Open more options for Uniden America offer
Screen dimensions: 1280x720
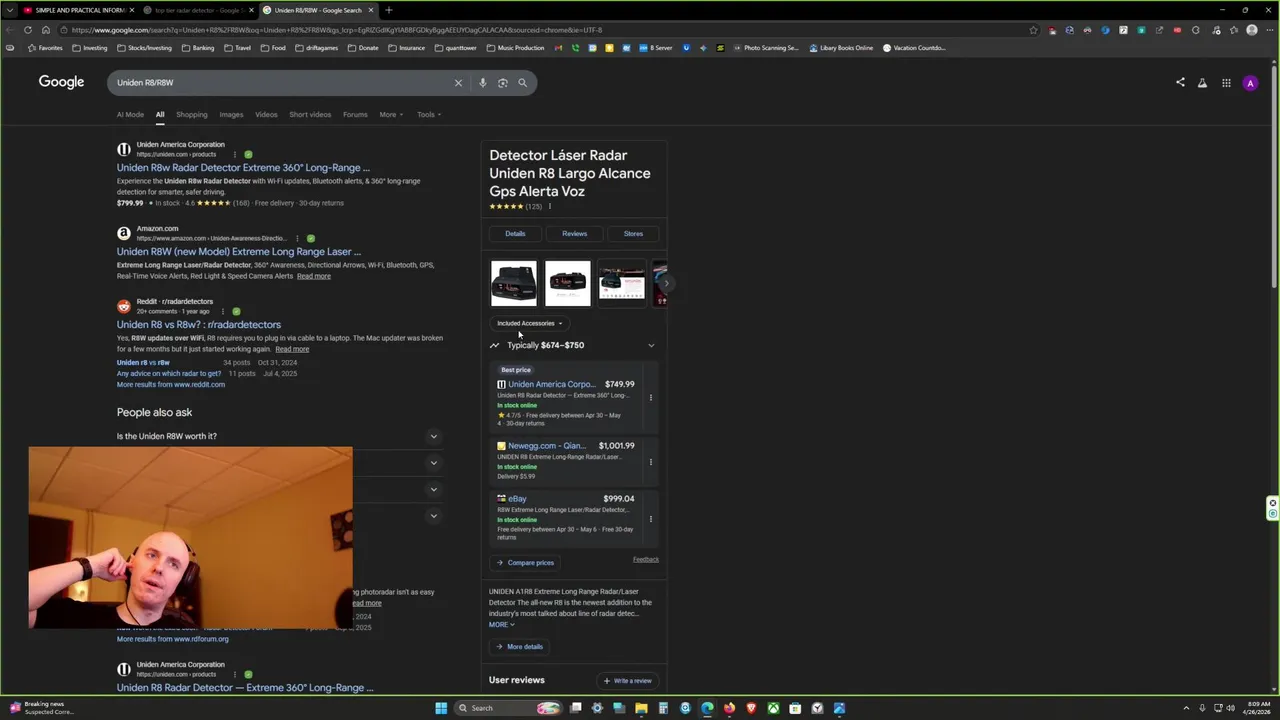pyautogui.click(x=650, y=398)
